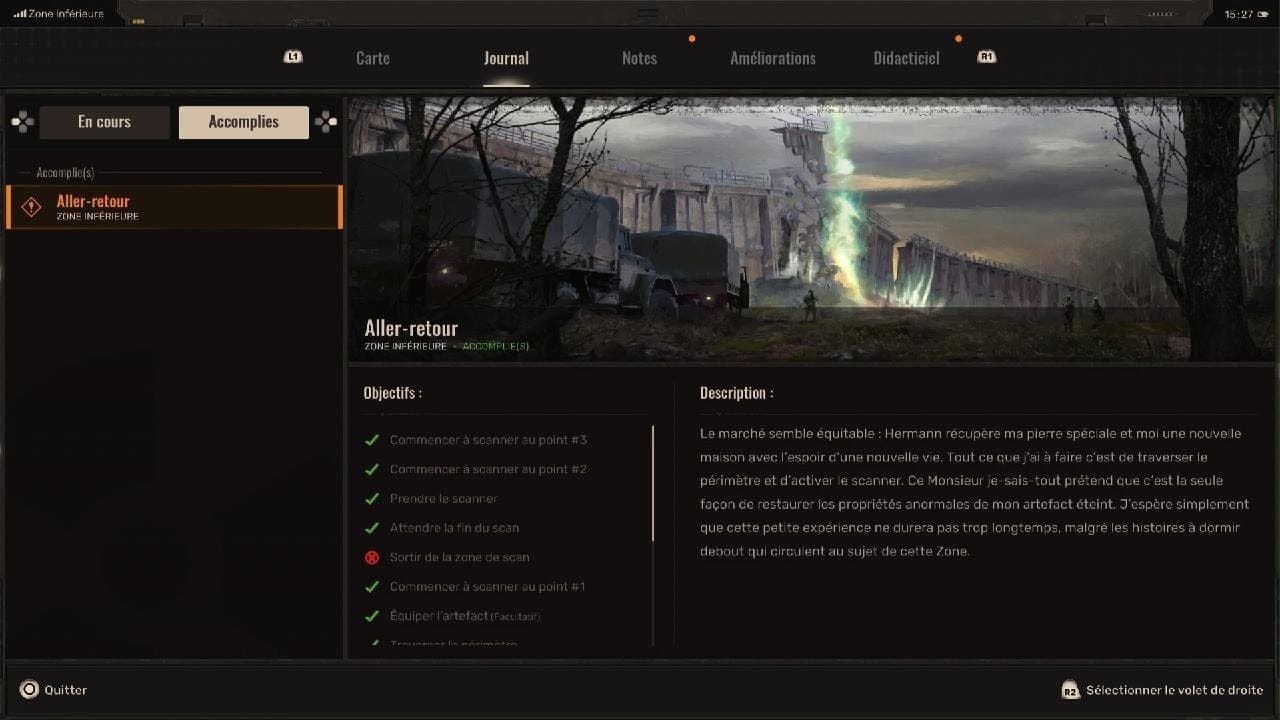The image size is (1280, 720).
Task: Select the Aller-retour quest entry
Action: coord(174,207)
